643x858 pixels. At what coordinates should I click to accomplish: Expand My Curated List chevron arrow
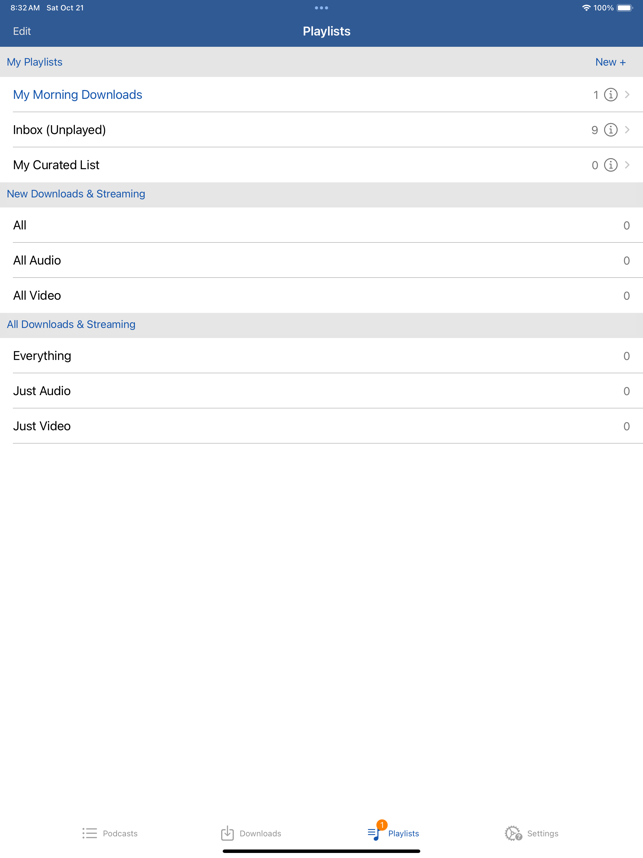(627, 165)
